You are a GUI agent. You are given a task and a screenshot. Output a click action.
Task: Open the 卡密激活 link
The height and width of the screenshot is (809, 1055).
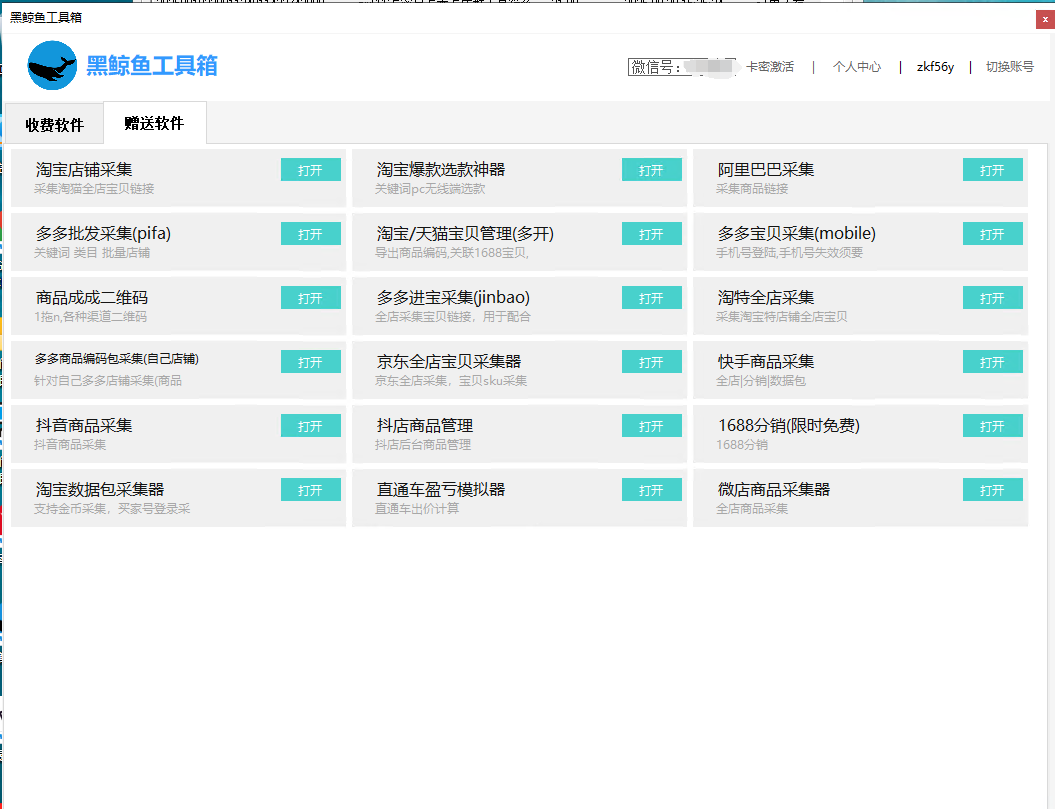point(769,67)
